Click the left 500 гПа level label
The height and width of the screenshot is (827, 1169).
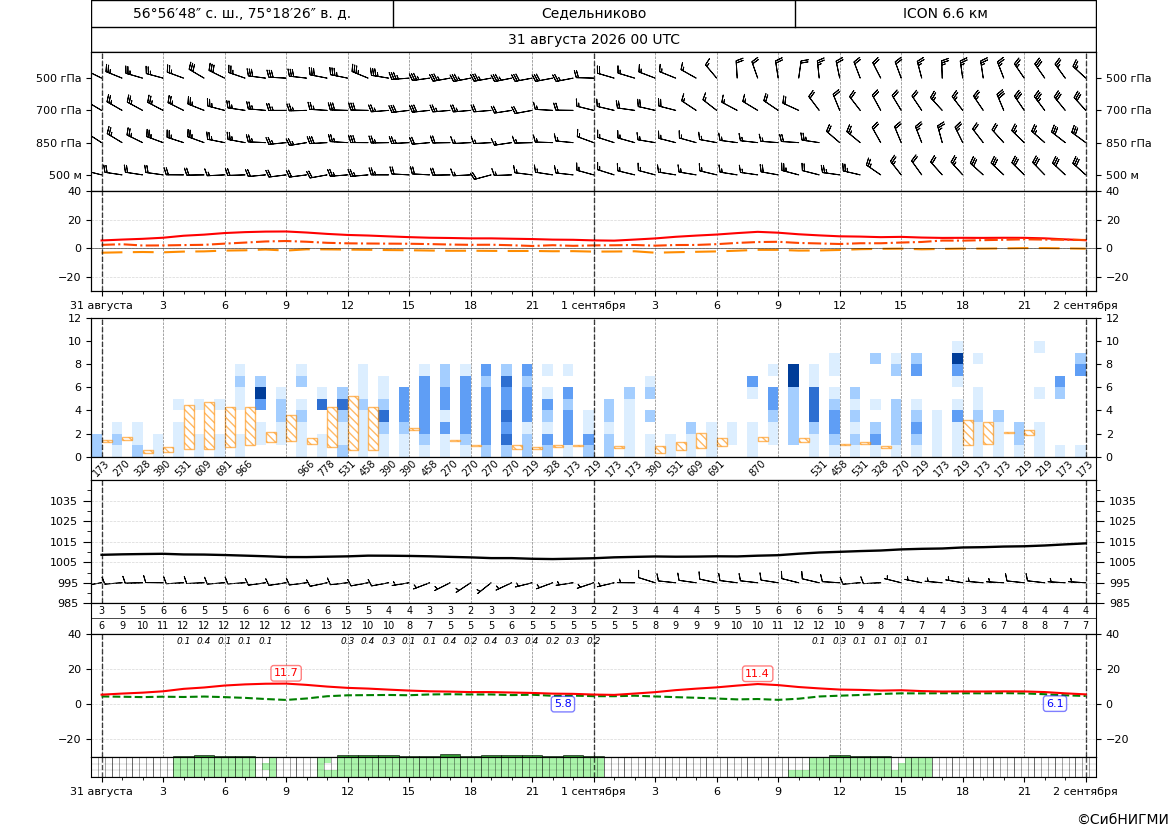[x=59, y=78]
